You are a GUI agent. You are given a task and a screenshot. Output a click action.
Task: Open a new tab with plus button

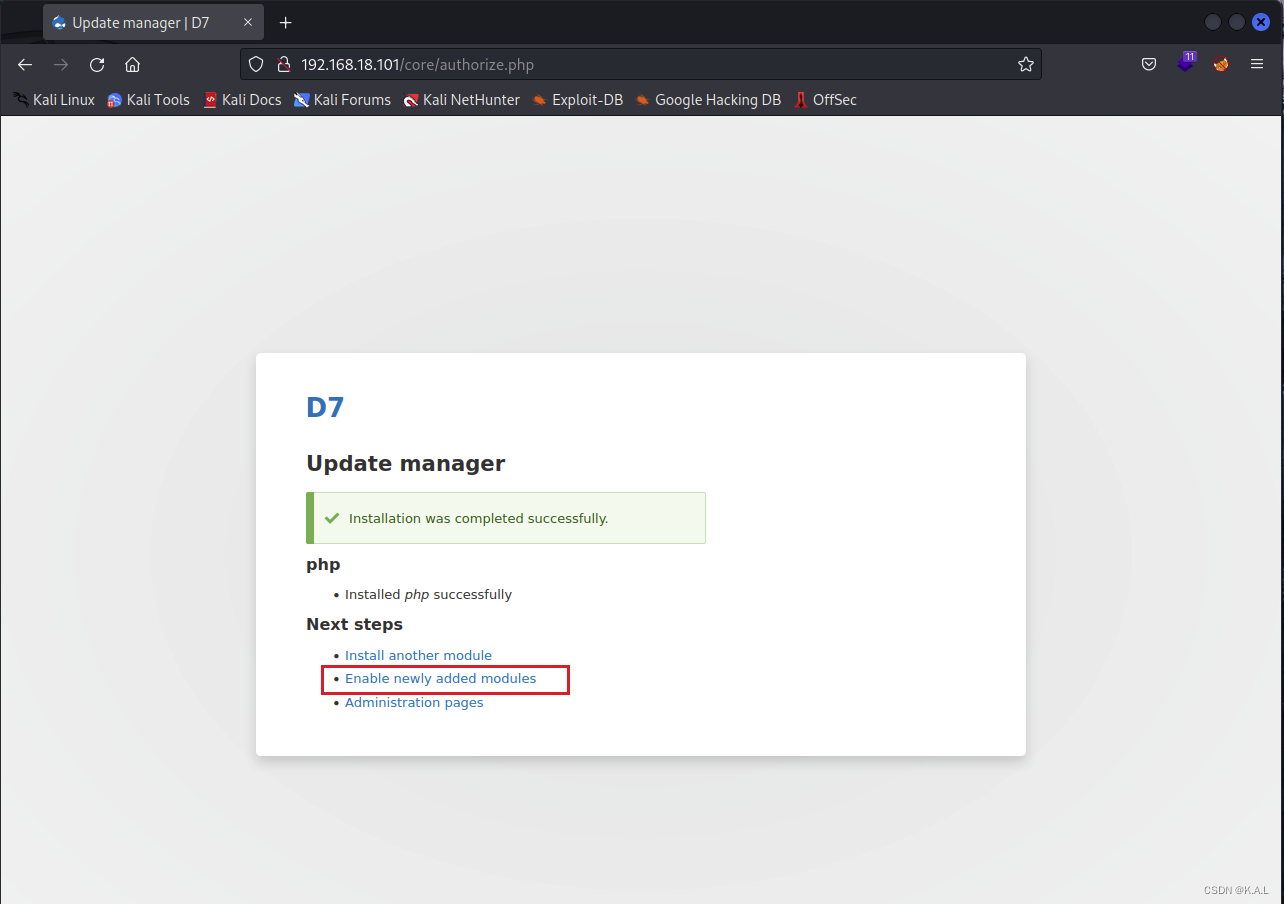[x=285, y=22]
